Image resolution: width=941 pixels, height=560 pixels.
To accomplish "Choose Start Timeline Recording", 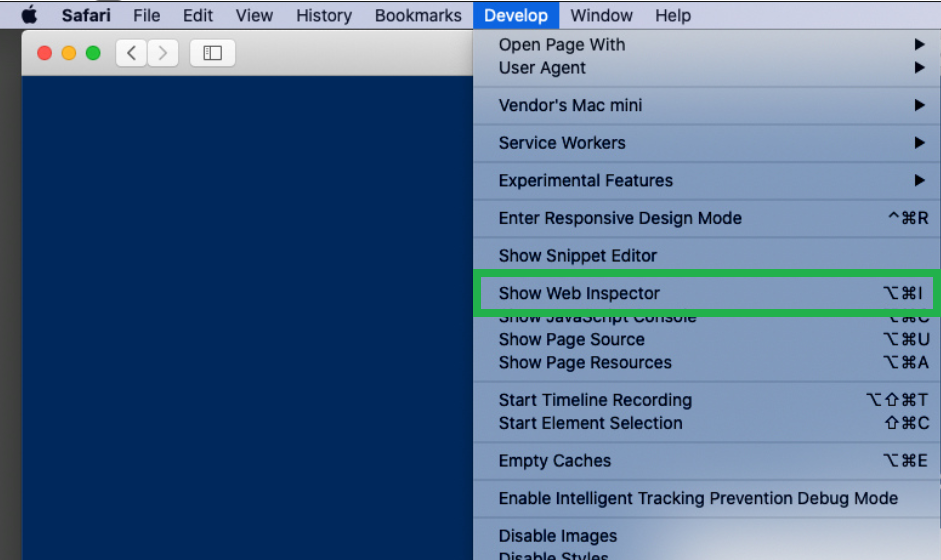I will point(707,400).
